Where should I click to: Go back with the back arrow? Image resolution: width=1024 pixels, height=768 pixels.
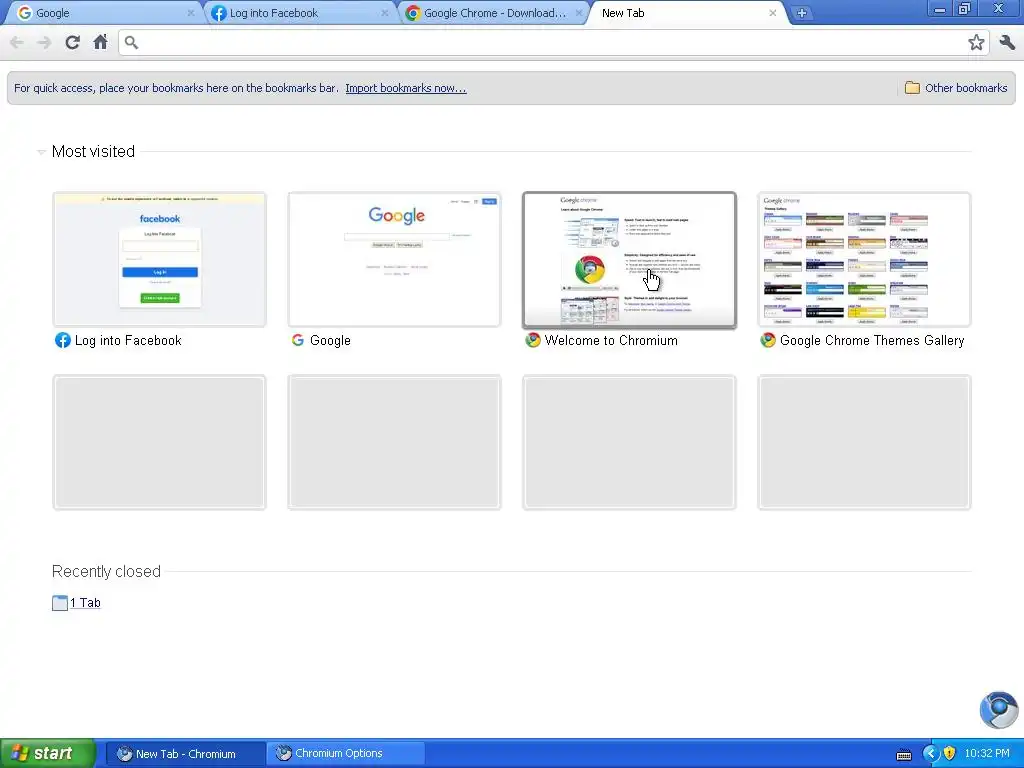[17, 42]
